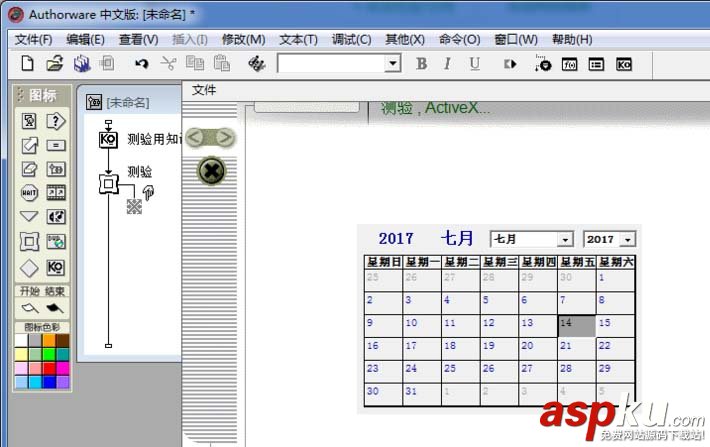The image size is (710, 447).
Task: Select the Navigate triangle icon
Action: 29,216
